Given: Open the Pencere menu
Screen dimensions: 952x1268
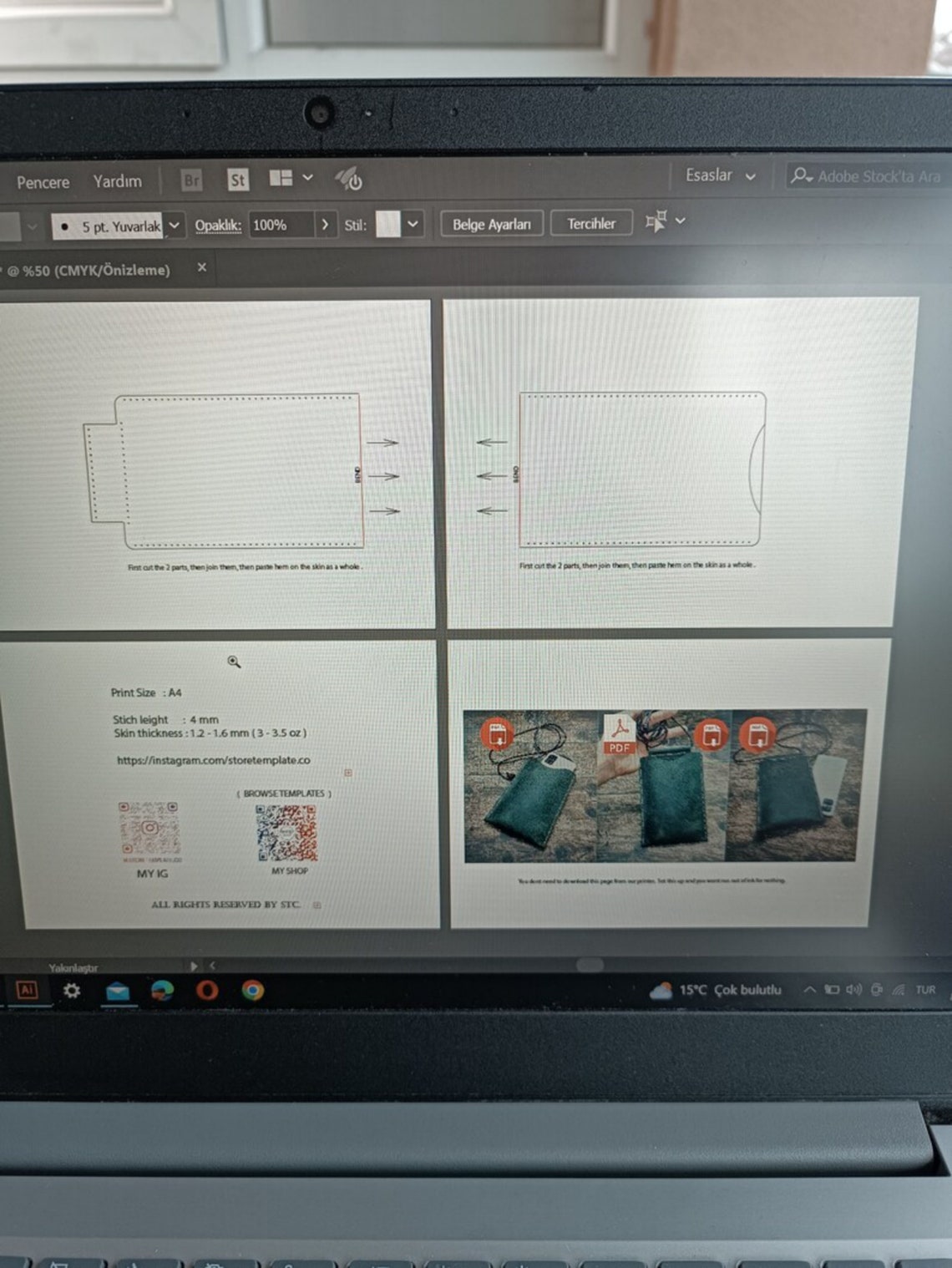Looking at the screenshot, I should point(43,182).
